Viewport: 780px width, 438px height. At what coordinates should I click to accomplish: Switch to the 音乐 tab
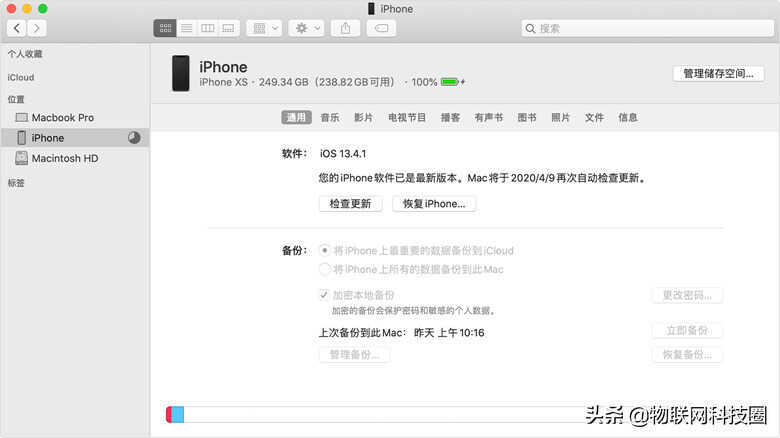click(330, 117)
